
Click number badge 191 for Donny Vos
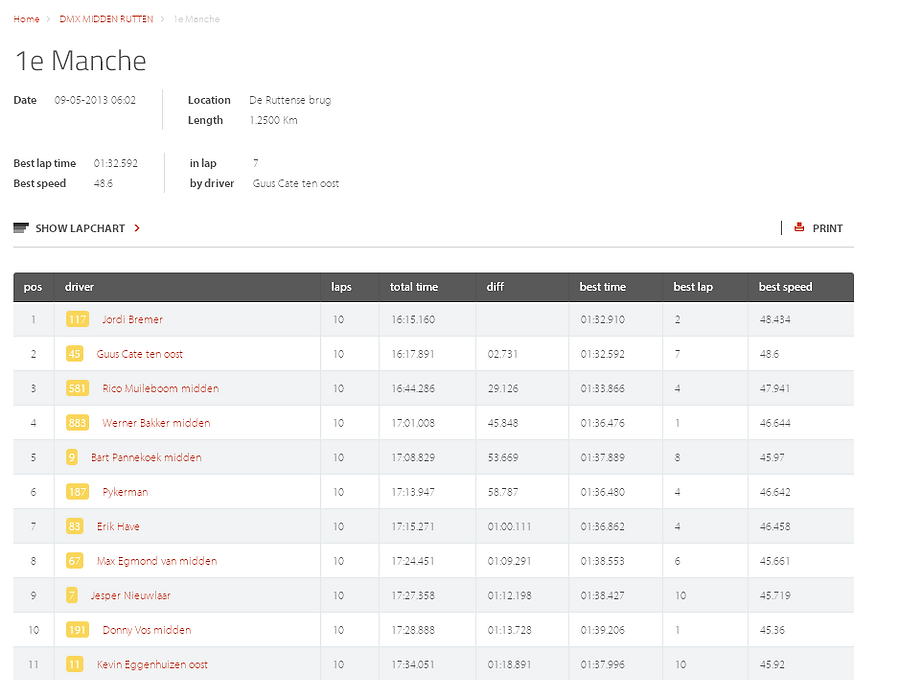pos(77,630)
